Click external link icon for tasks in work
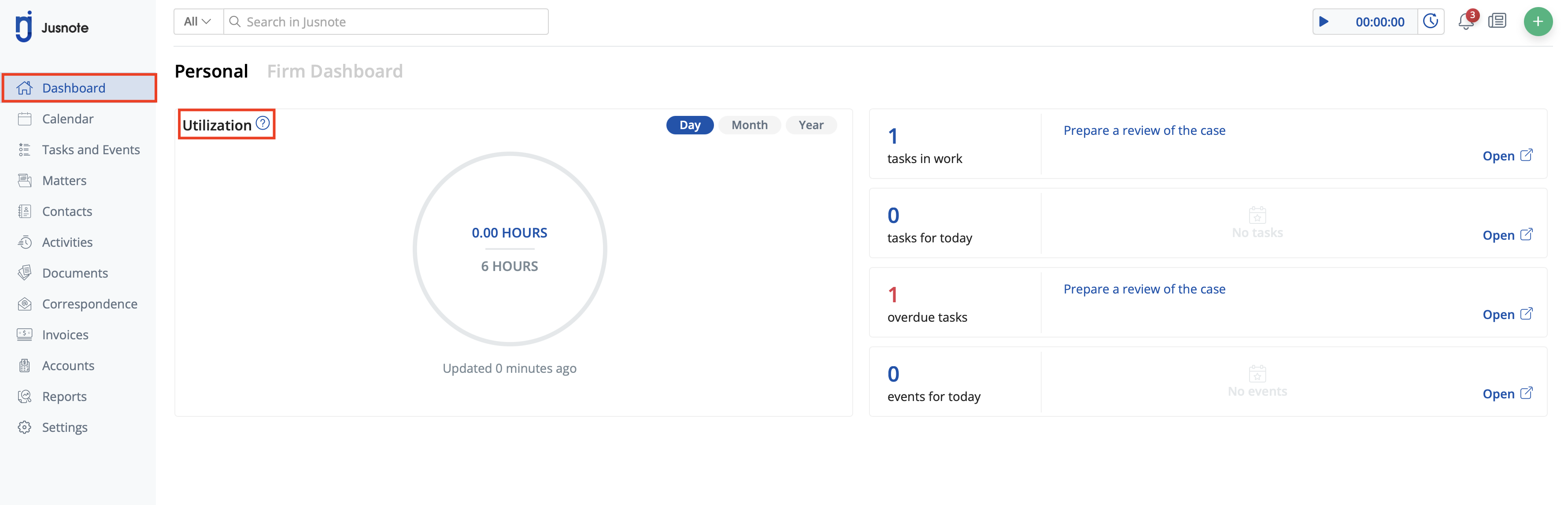Viewport: 1568px width, 505px height. (1526, 156)
